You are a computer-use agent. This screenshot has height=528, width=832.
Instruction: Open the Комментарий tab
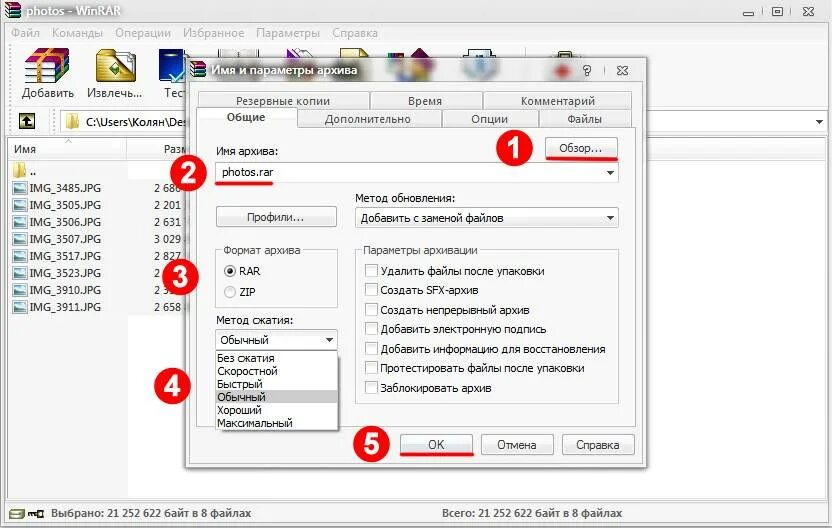click(558, 100)
